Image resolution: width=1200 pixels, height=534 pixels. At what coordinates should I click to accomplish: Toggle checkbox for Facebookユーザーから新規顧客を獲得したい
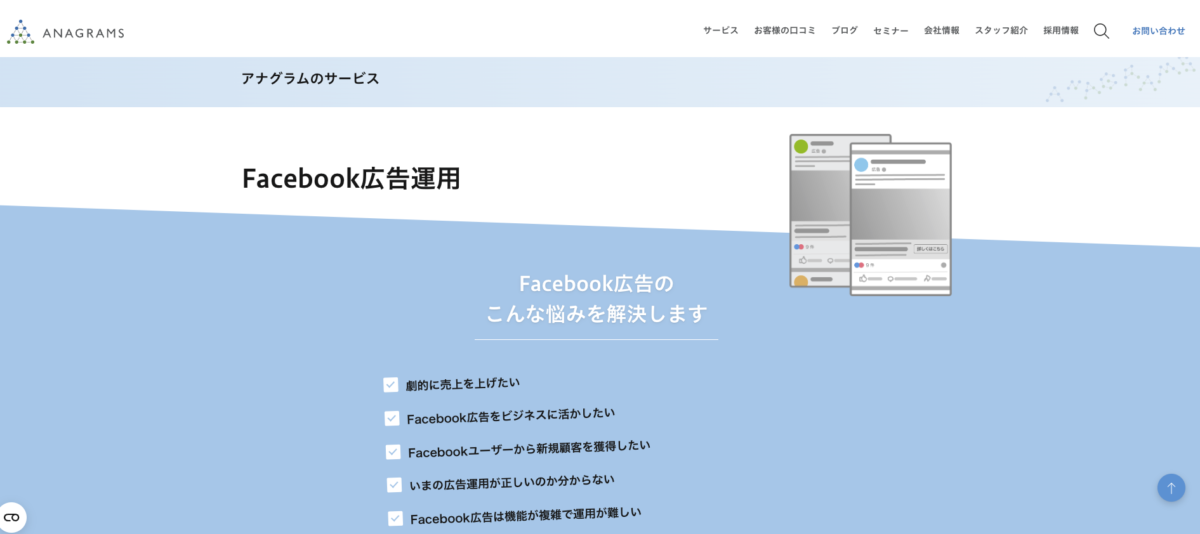393,452
